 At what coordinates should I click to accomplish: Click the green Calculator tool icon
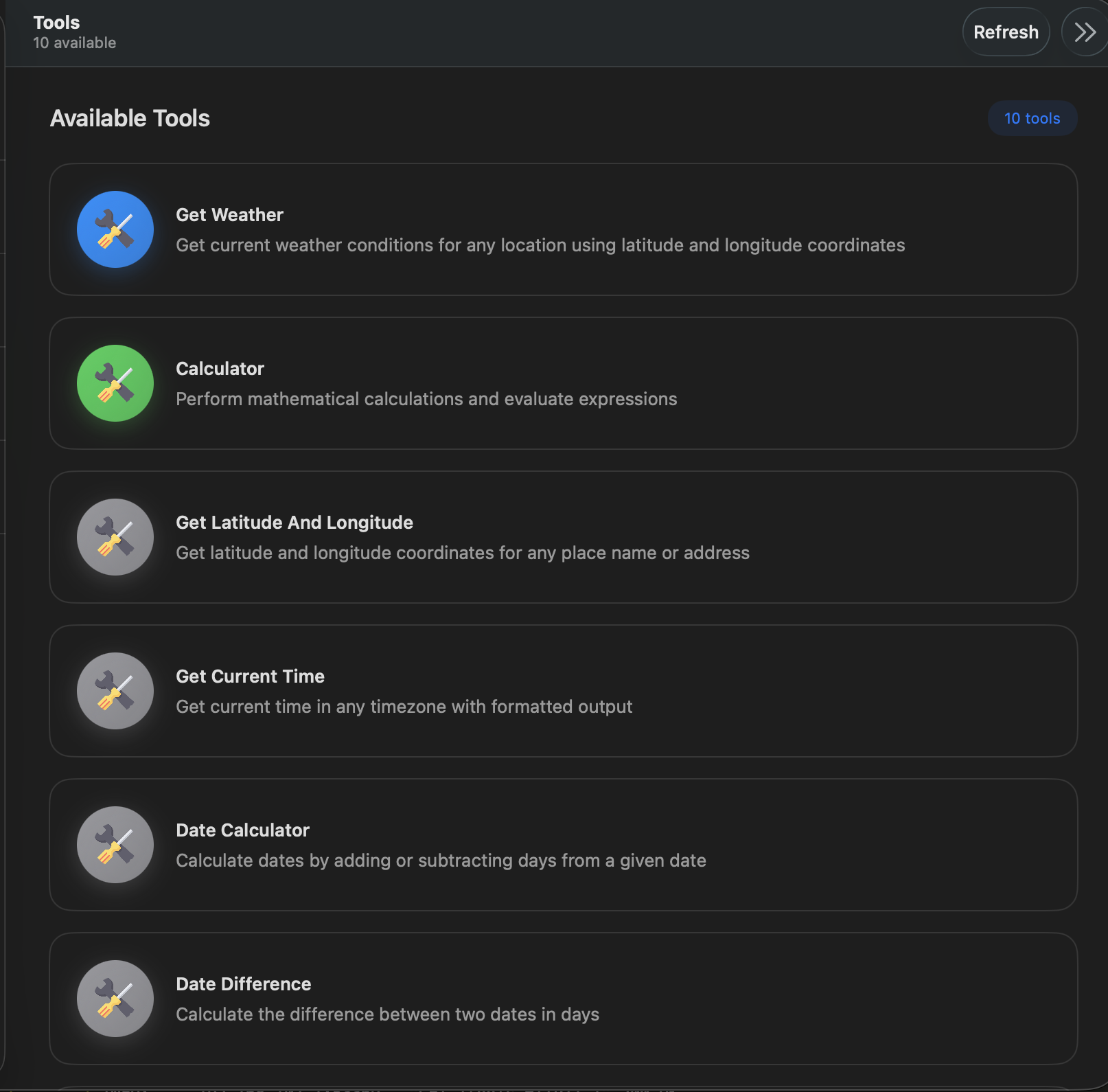point(115,383)
